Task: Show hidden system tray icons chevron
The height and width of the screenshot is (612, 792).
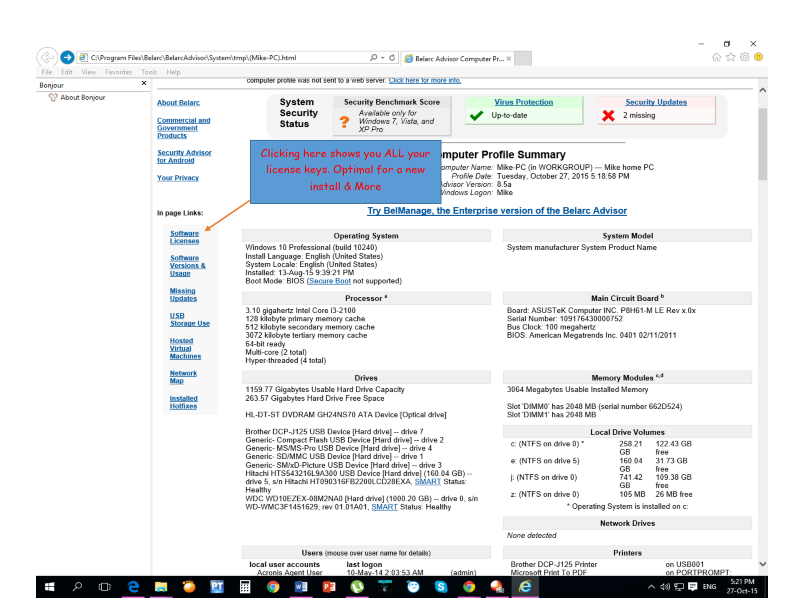Action: pos(665,587)
